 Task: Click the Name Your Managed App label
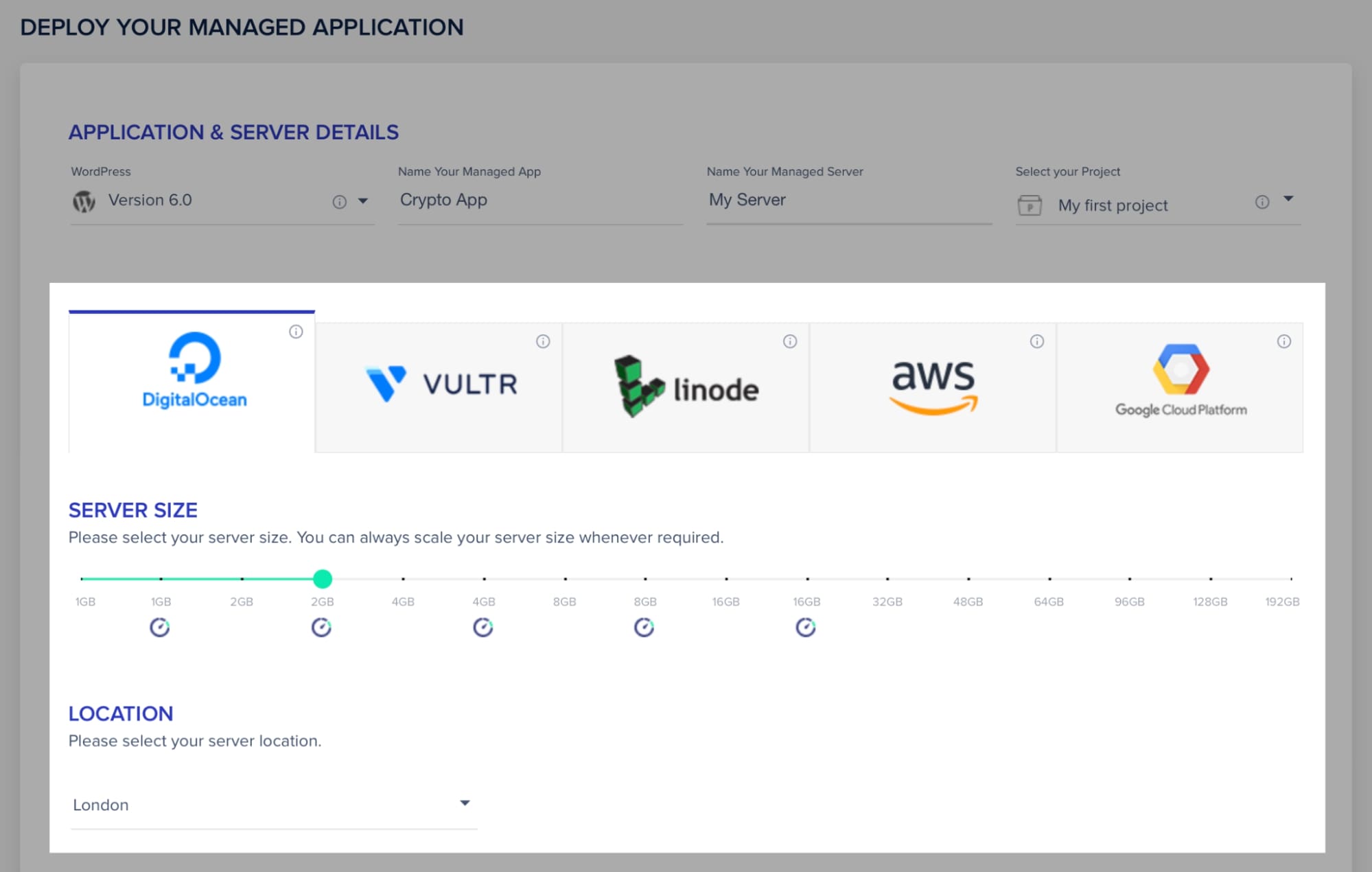[469, 172]
